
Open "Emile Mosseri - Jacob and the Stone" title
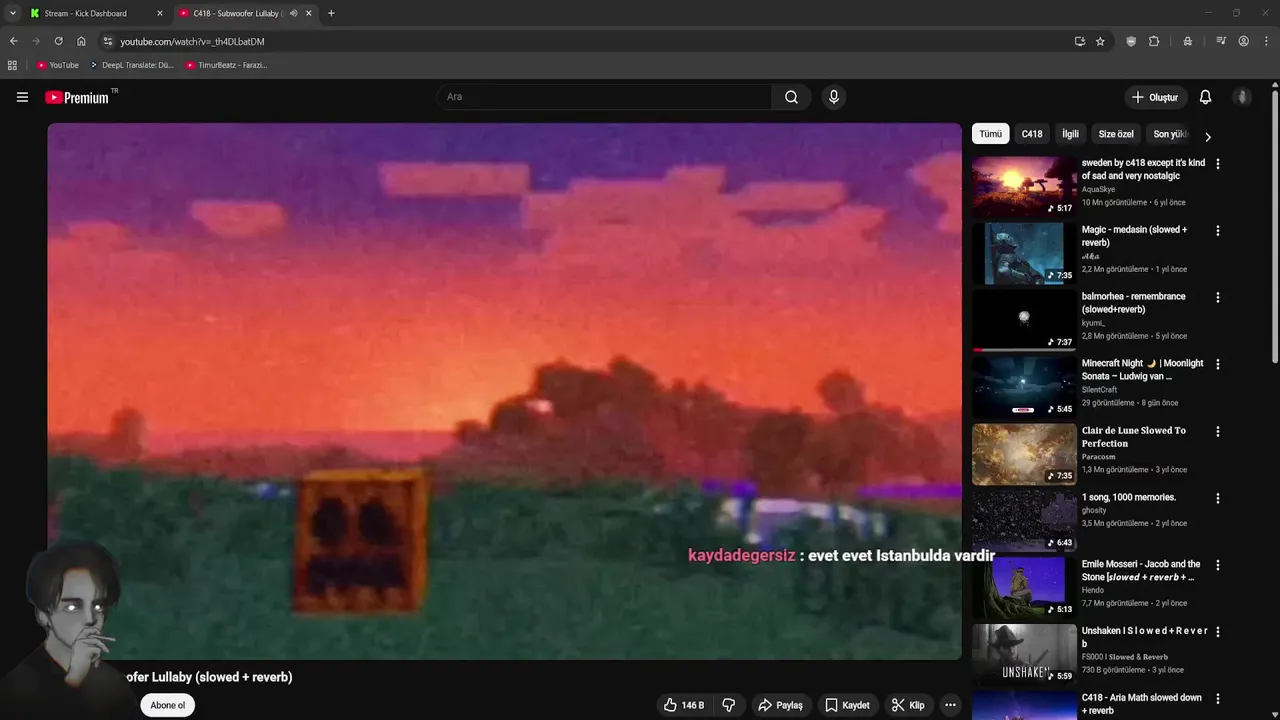pos(1141,570)
